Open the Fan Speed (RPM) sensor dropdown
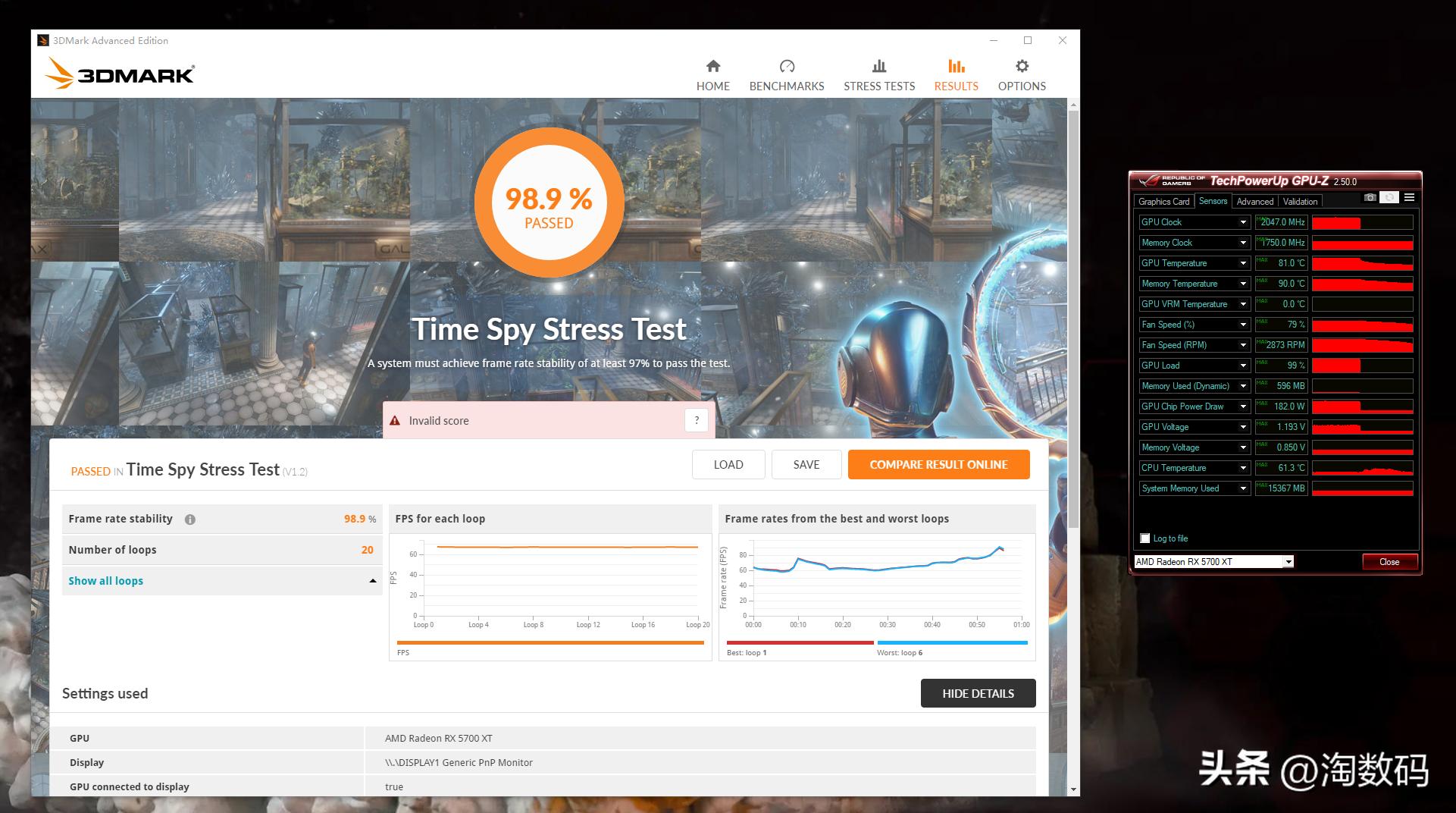 tap(1243, 345)
